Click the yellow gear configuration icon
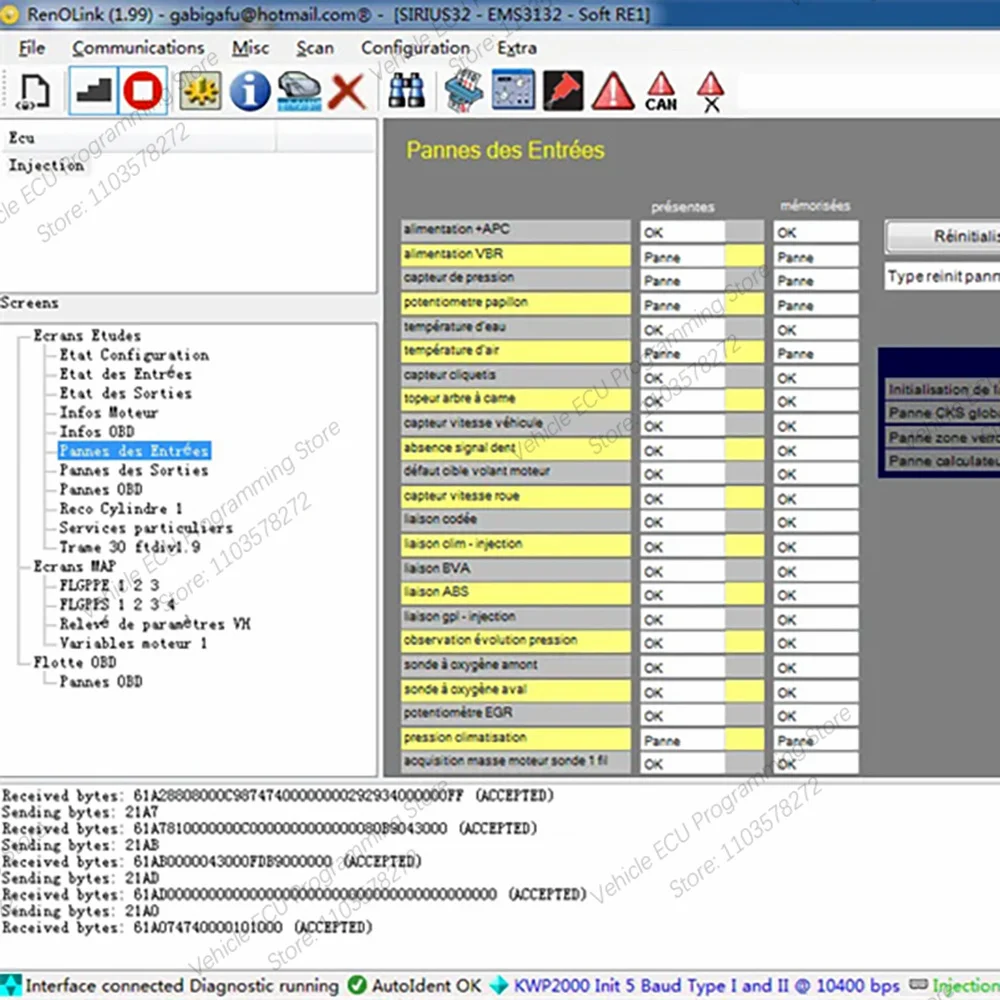Screen dimensions: 1000x1000 [x=200, y=92]
